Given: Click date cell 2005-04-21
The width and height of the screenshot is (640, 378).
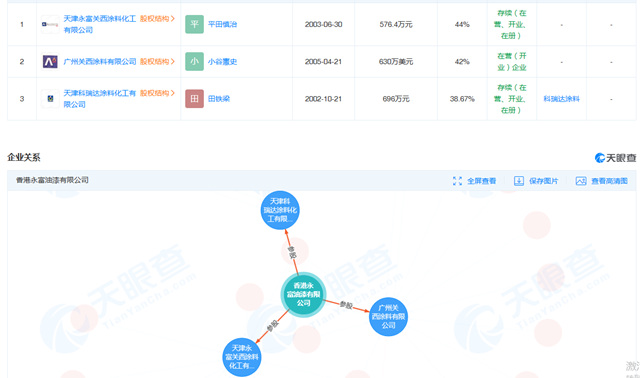Looking at the screenshot, I should pos(323,62).
